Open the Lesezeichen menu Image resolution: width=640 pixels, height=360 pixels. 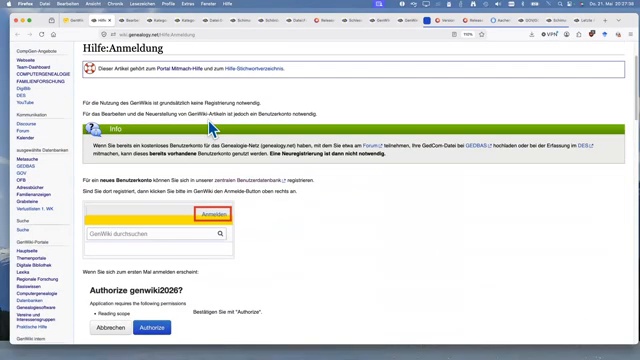tap(142, 4)
